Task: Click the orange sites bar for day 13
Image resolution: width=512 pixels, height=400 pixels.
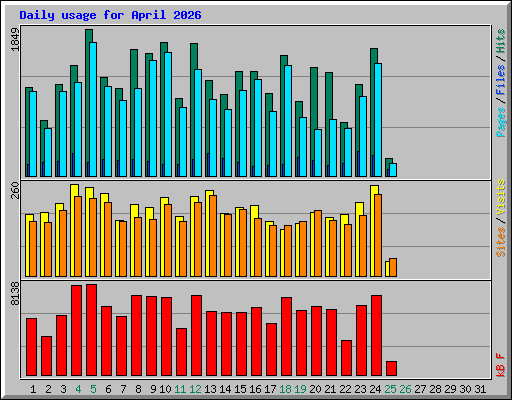Action: [x=213, y=236]
